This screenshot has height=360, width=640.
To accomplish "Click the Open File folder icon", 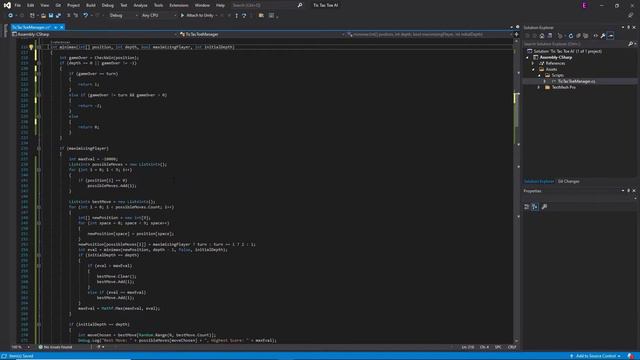I will (43, 16).
